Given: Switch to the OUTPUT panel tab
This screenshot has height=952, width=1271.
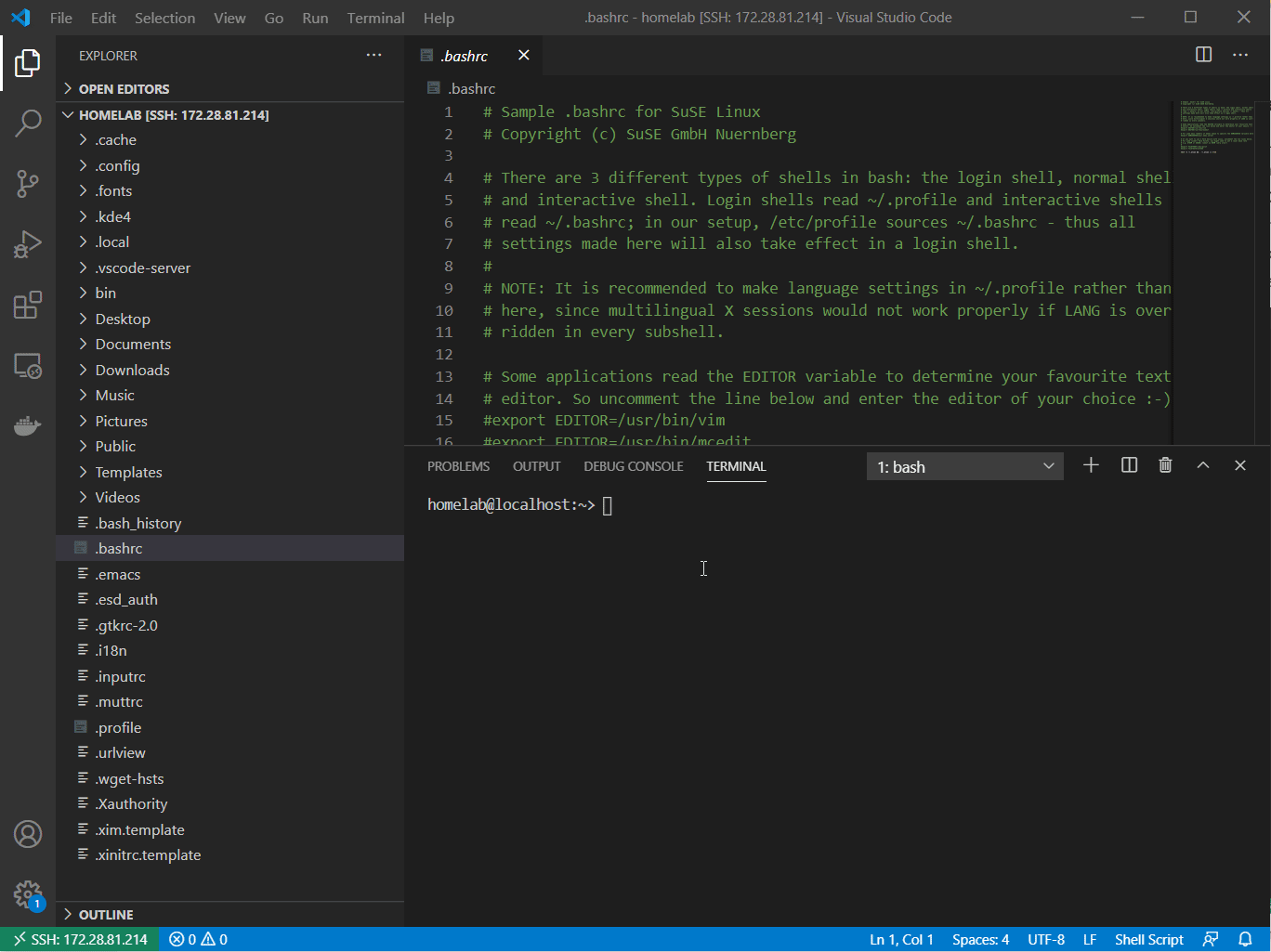Looking at the screenshot, I should pos(537,466).
